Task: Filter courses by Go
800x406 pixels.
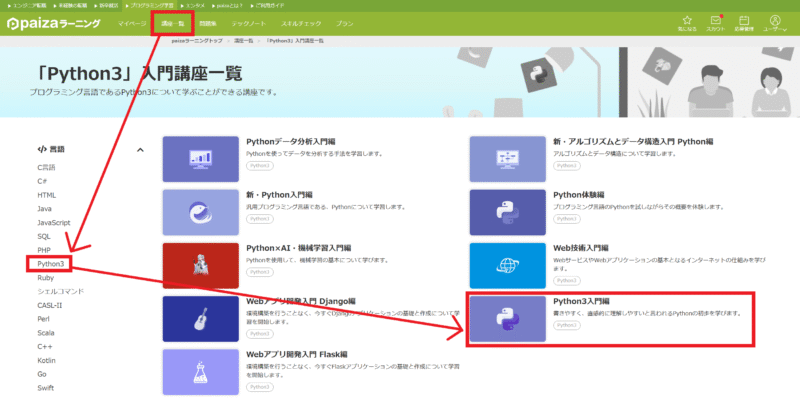Action: [x=42, y=374]
